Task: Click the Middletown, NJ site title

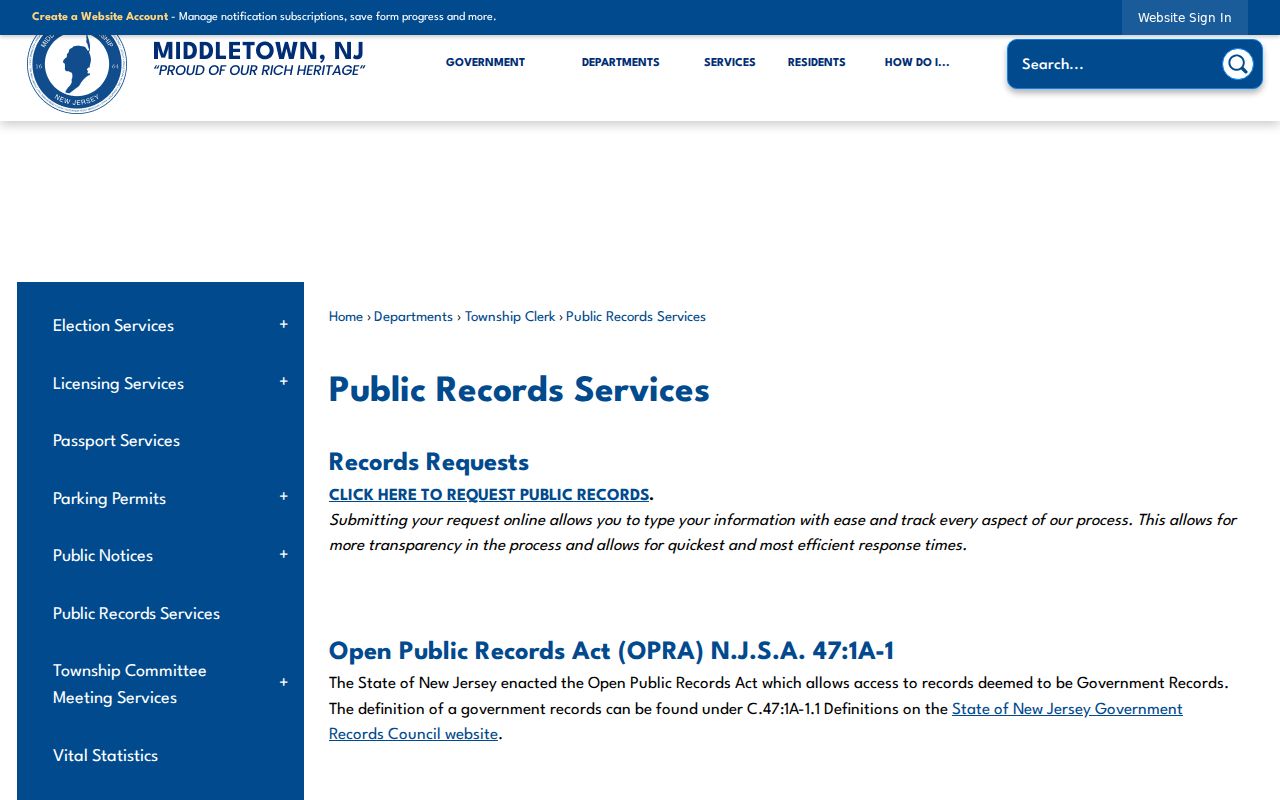Action: 258,51
